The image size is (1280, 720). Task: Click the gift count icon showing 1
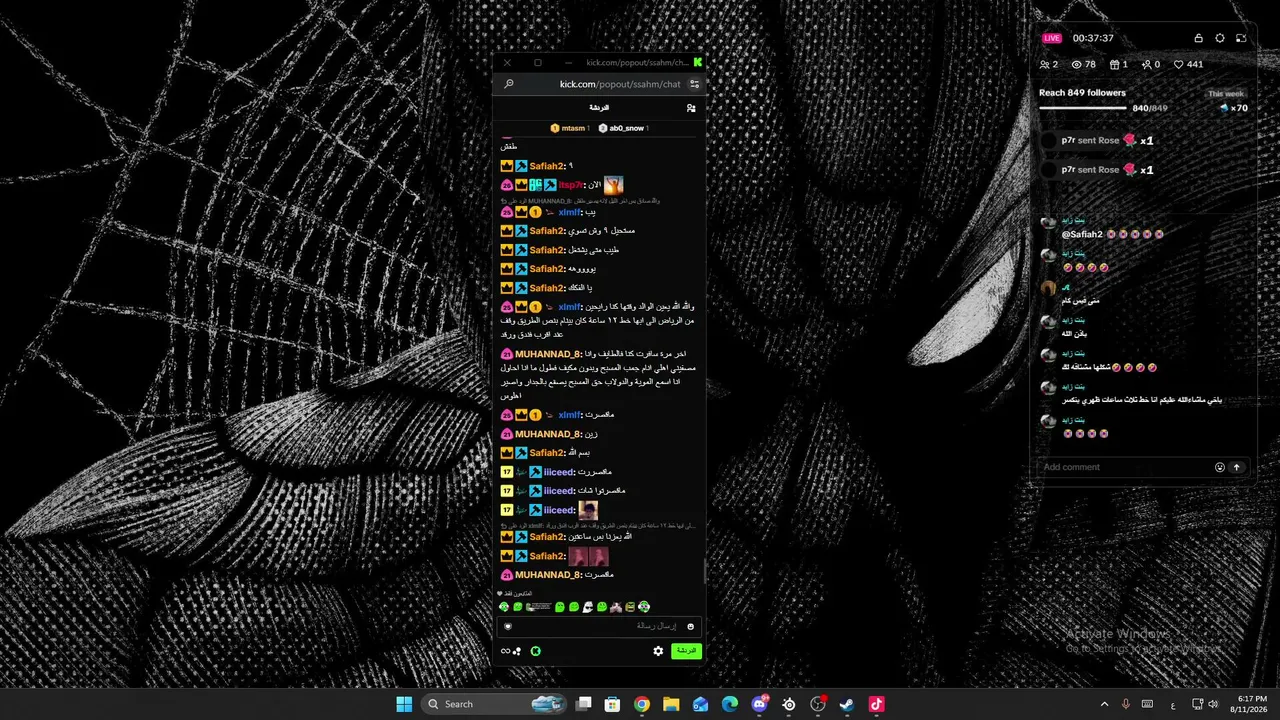pyautogui.click(x=1118, y=64)
